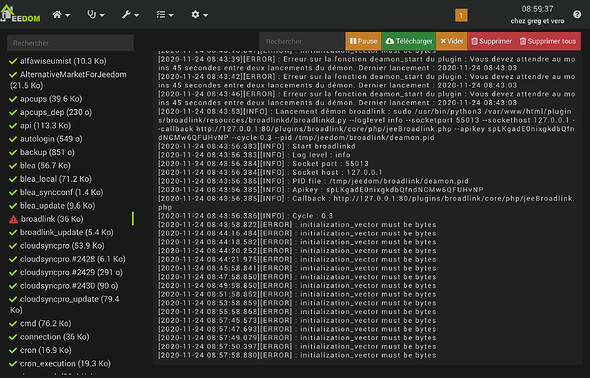The height and width of the screenshot is (378, 590).
Task: Open the Analysis stethoscope menu
Action: [x=96, y=15]
